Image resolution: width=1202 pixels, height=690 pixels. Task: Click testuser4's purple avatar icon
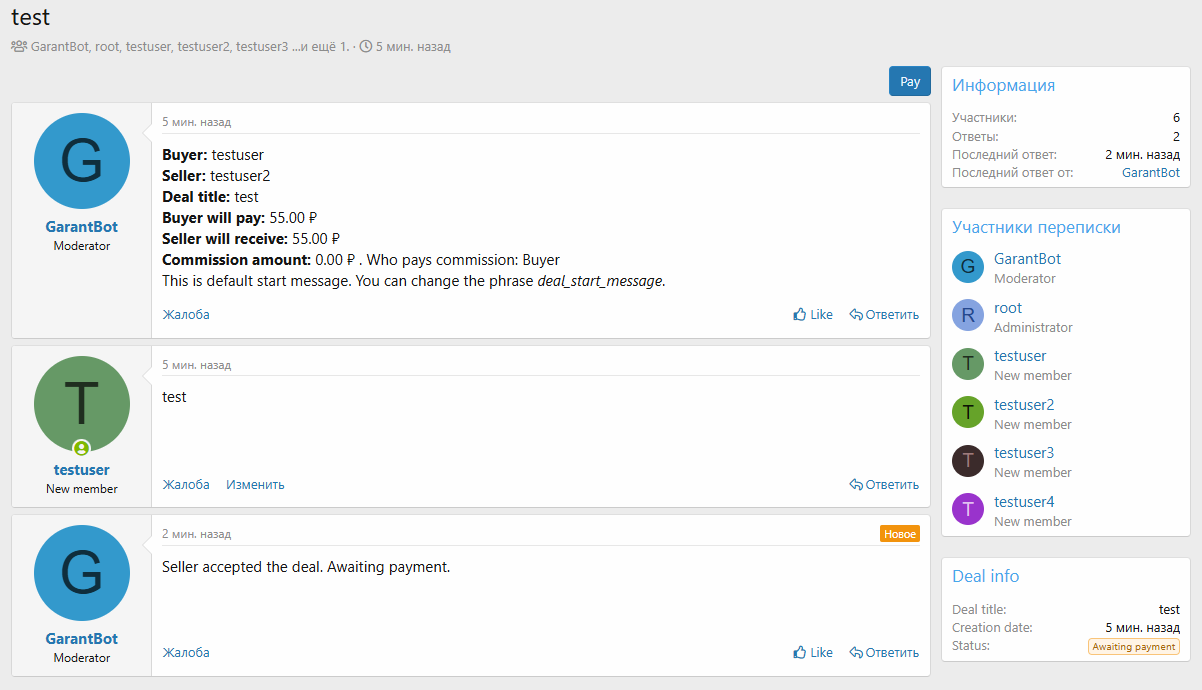click(967, 510)
